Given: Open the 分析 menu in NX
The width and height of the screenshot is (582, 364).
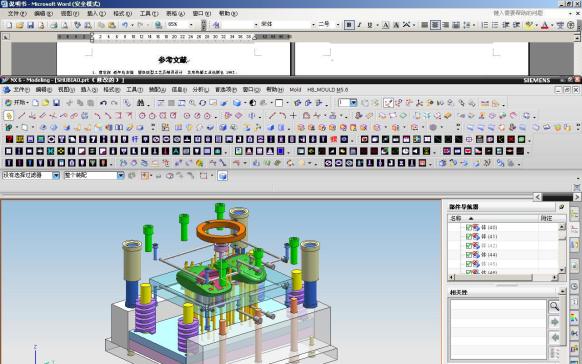Looking at the screenshot, I should click(x=200, y=90).
